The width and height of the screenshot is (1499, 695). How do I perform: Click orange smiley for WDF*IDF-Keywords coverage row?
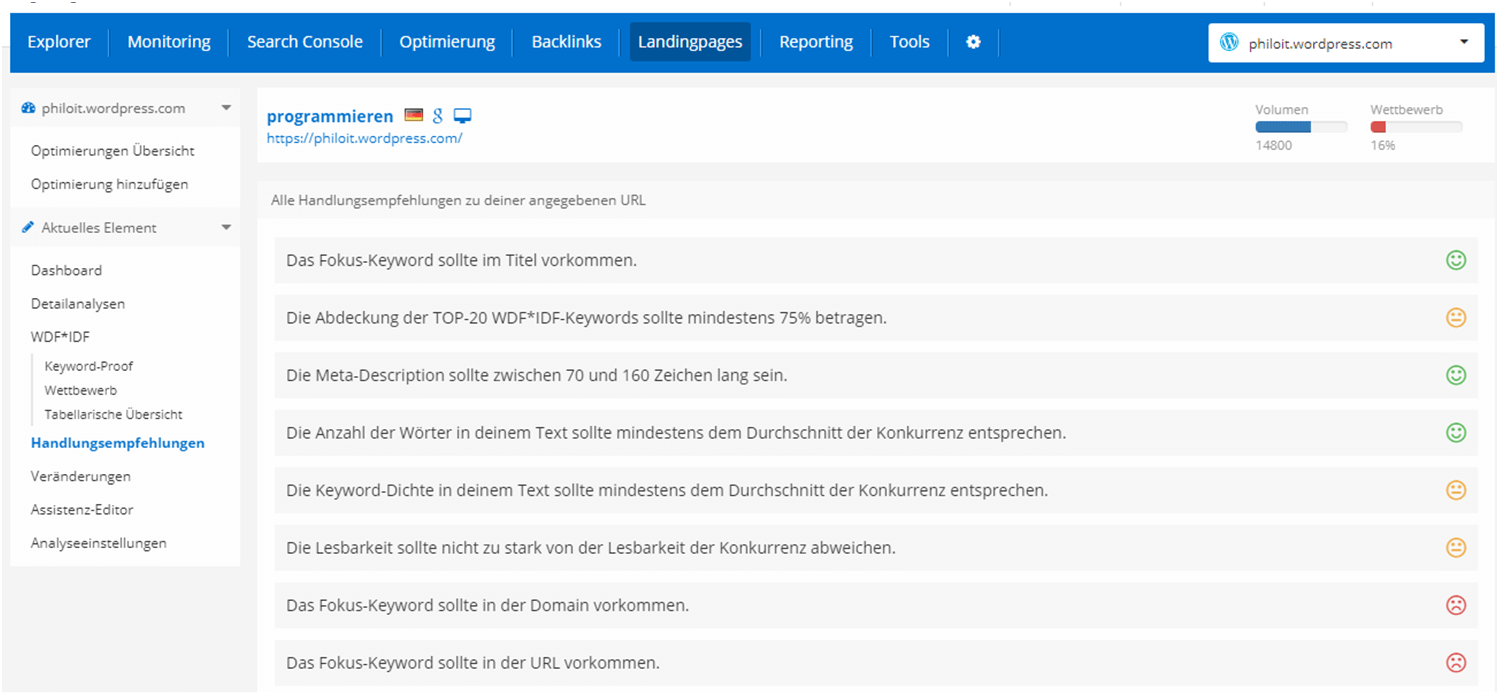pos(1455,318)
